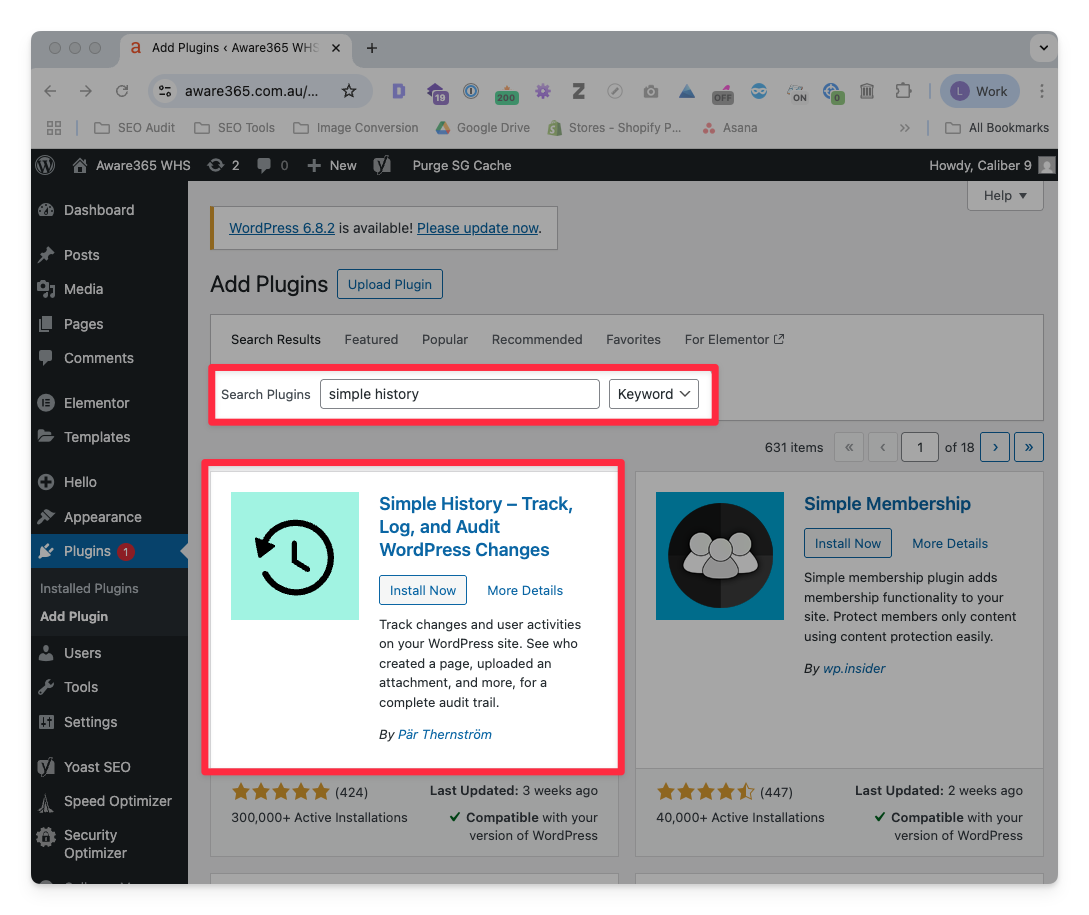Go to the next results page

[x=995, y=447]
